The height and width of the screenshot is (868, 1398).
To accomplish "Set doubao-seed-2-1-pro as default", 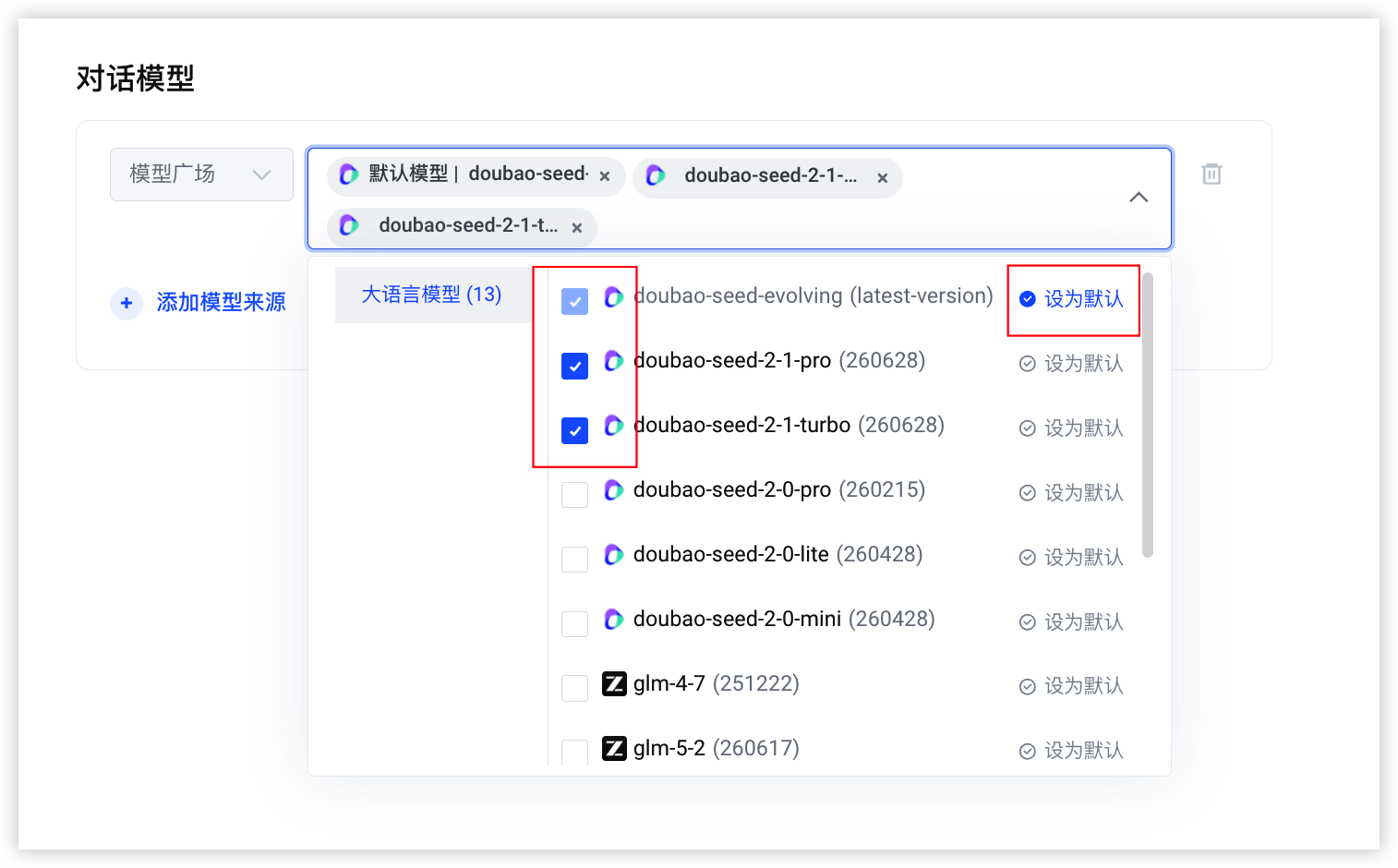I will [x=1071, y=364].
